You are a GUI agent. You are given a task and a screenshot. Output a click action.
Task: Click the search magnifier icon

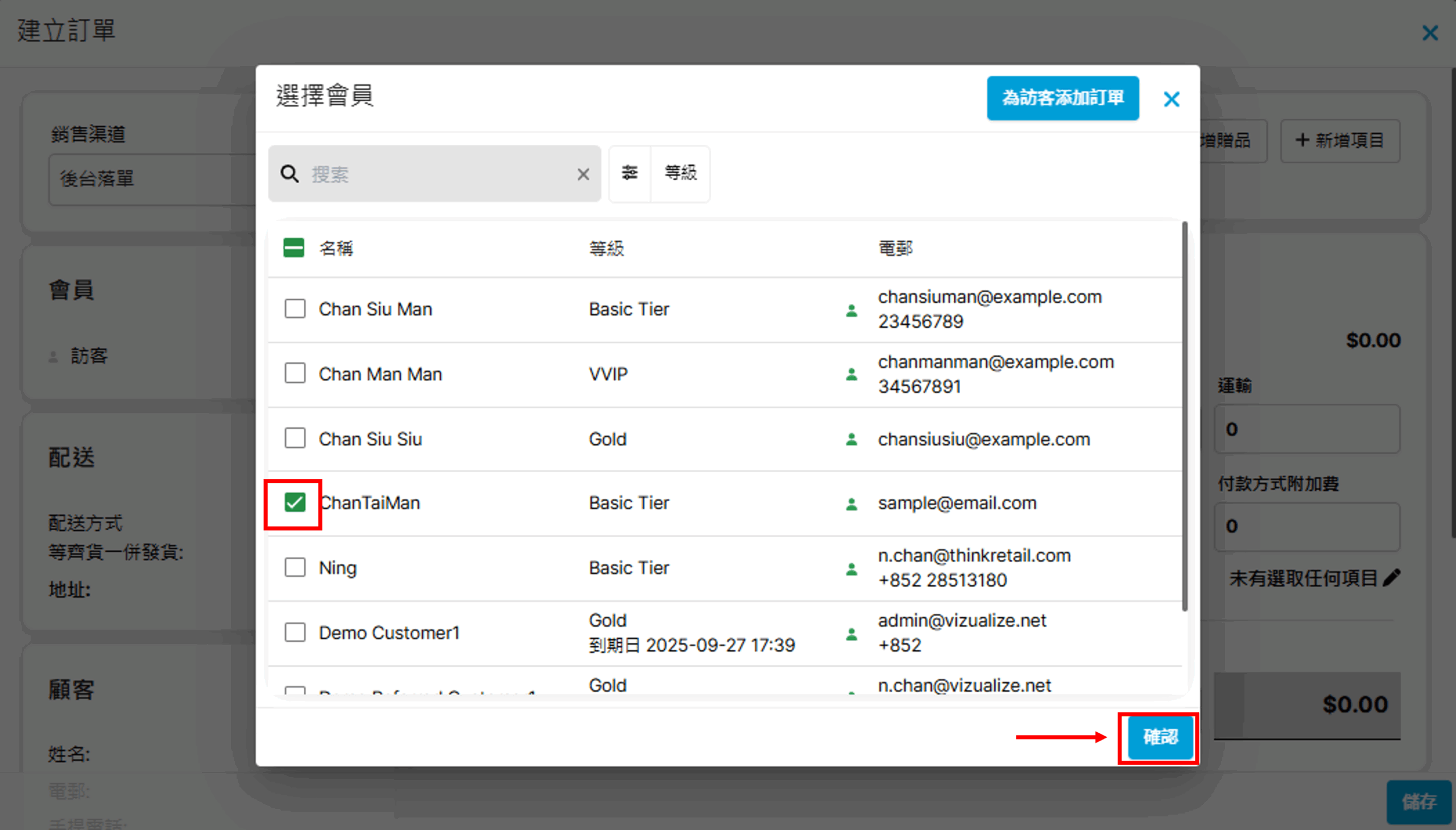pyautogui.click(x=289, y=174)
